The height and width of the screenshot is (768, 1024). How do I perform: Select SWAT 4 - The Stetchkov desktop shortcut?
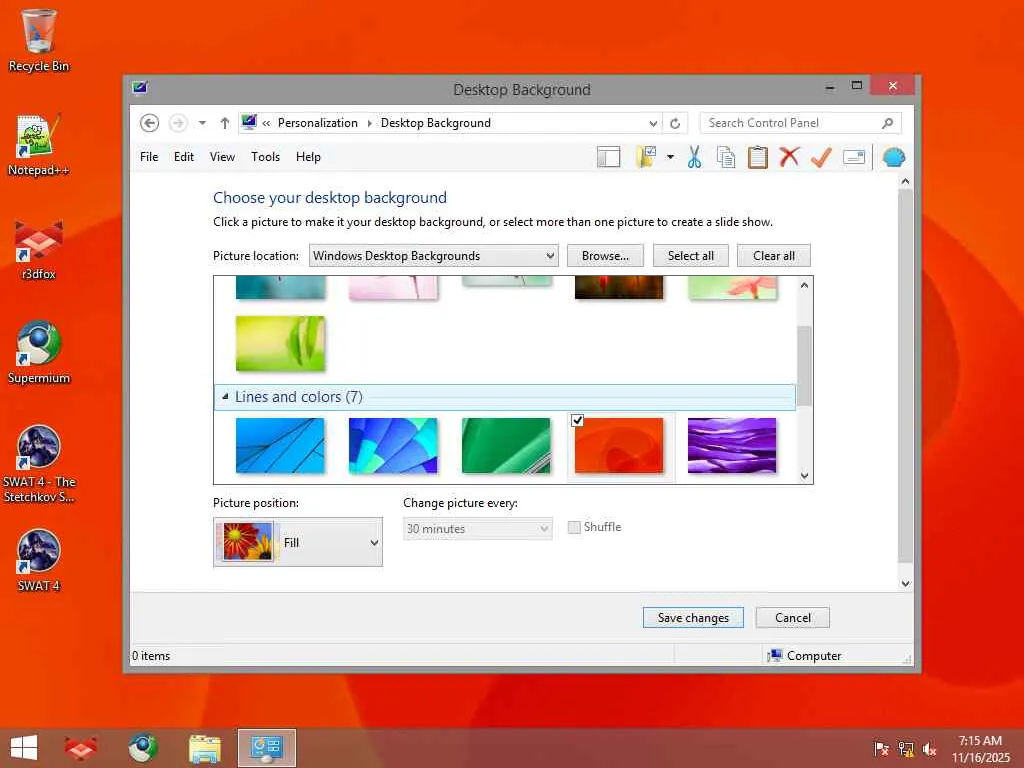coord(39,464)
